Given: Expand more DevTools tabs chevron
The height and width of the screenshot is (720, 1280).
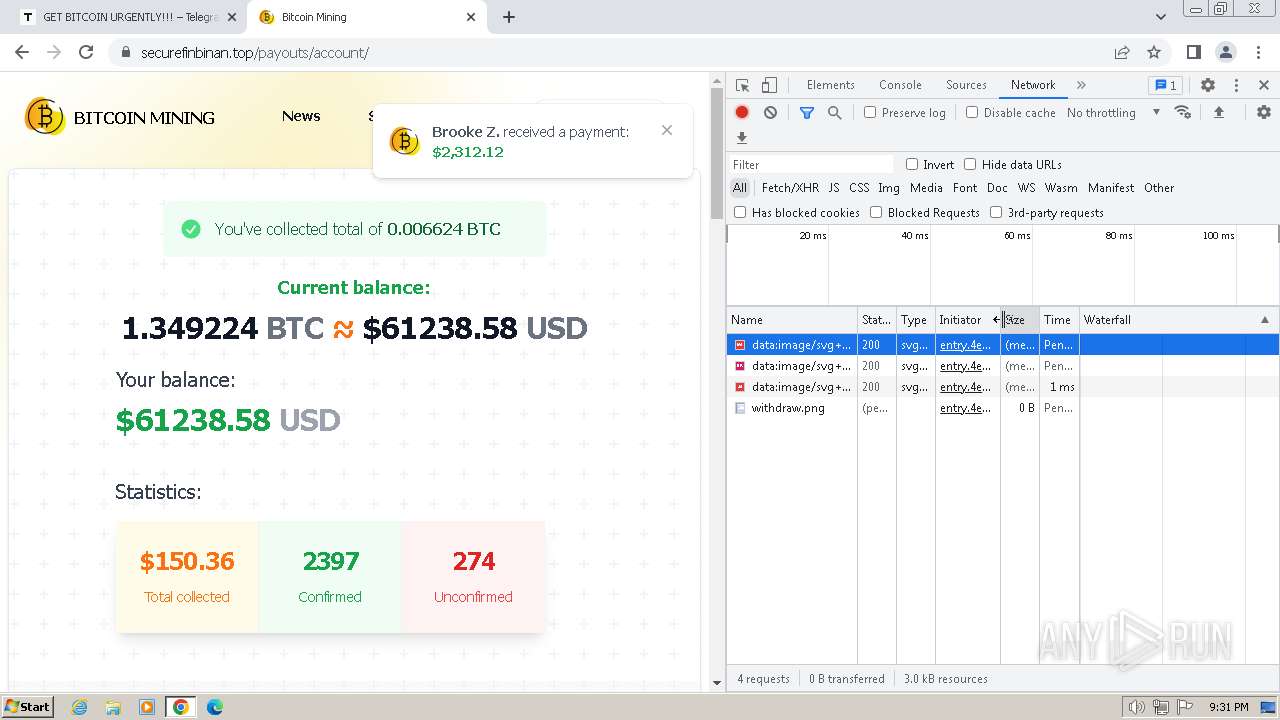Looking at the screenshot, I should pyautogui.click(x=1081, y=85).
